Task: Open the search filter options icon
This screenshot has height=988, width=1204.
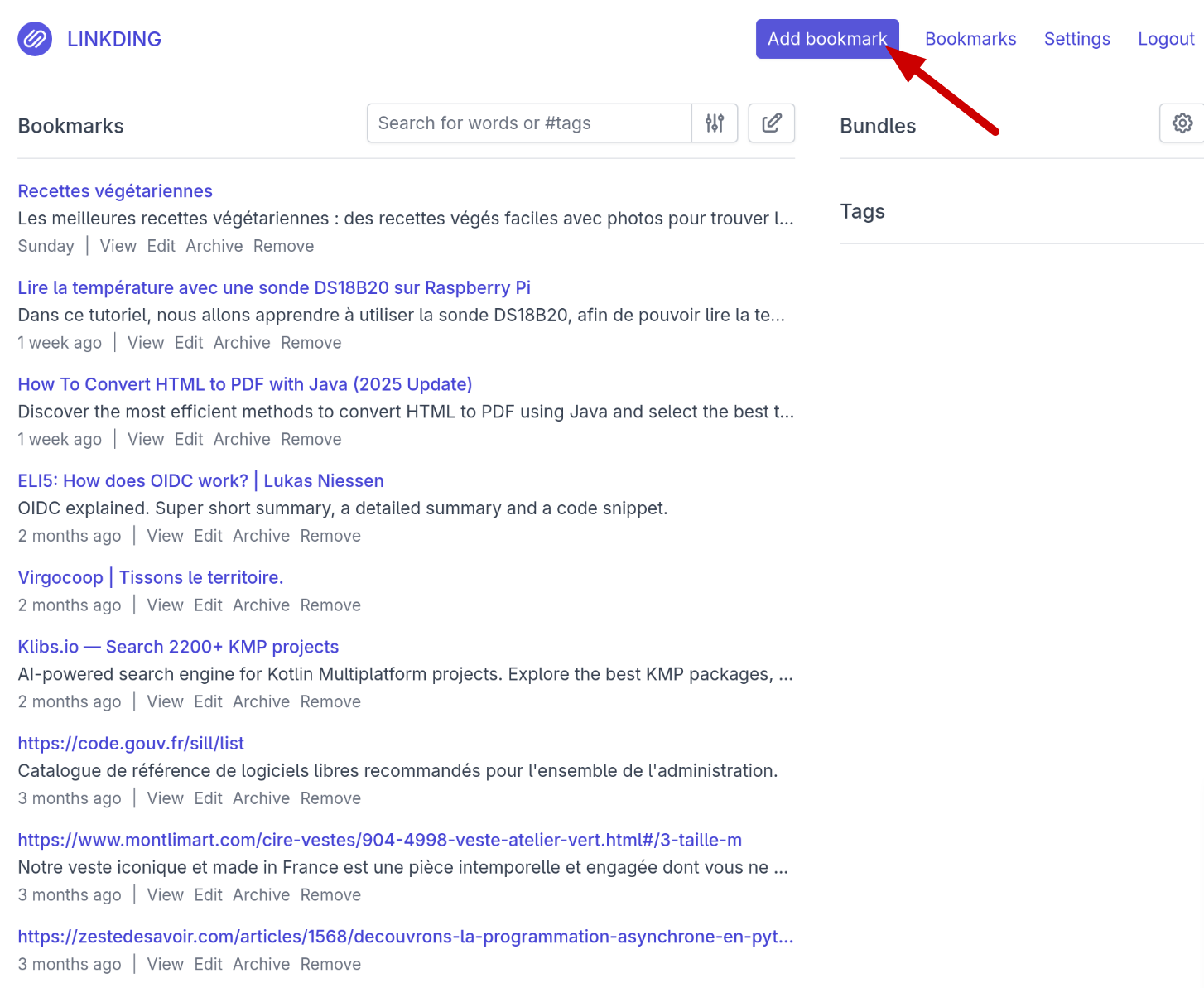Action: [715, 123]
